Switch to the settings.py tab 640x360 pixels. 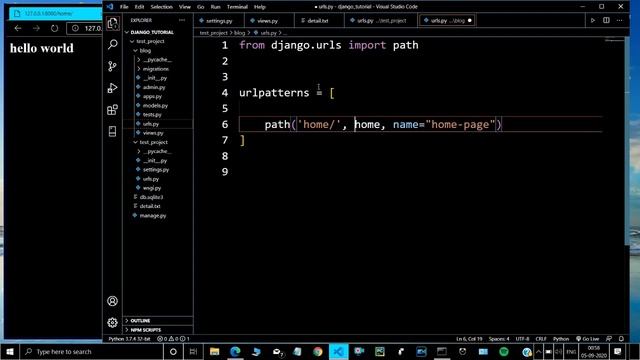219,20
